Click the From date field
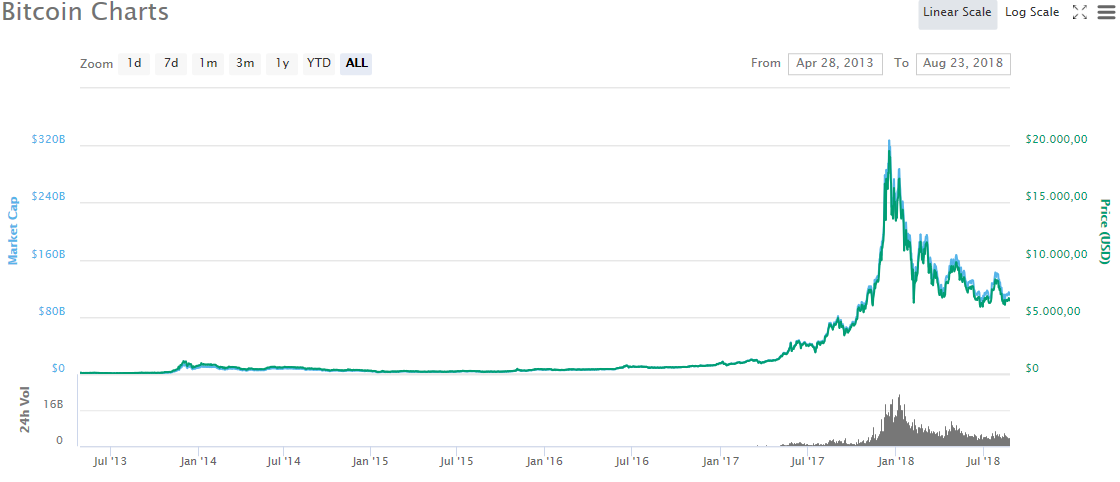The height and width of the screenshot is (482, 1120). [835, 64]
